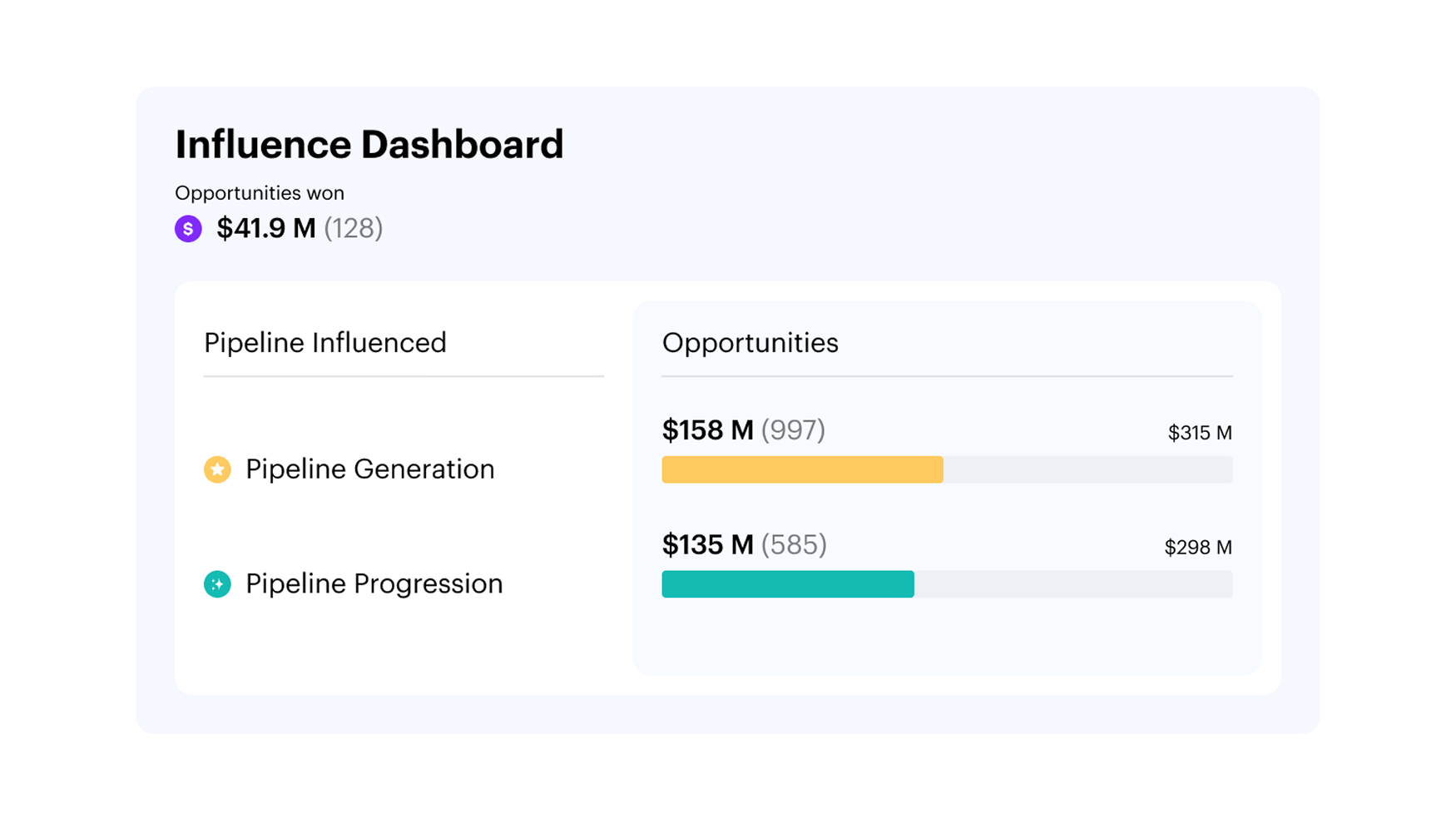Click the yellow filled progress bar
This screenshot has width=1456, height=819.
pos(802,469)
